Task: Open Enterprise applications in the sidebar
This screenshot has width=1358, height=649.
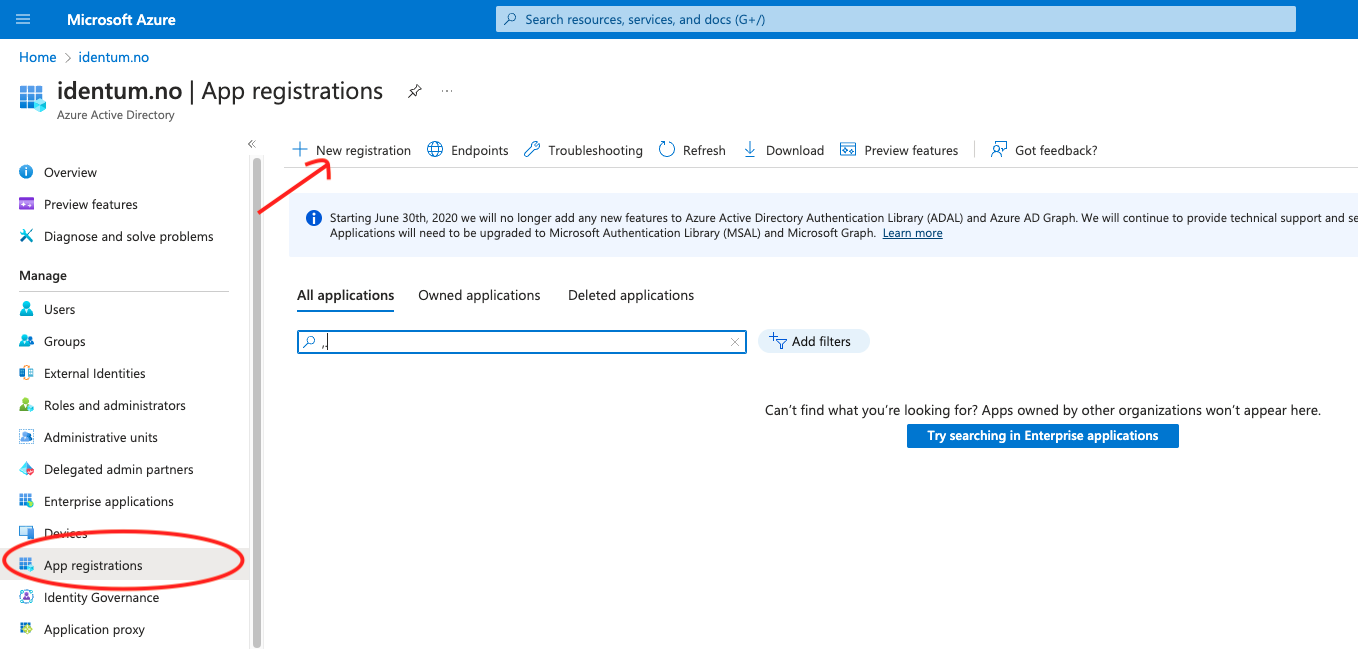Action: [x=109, y=501]
